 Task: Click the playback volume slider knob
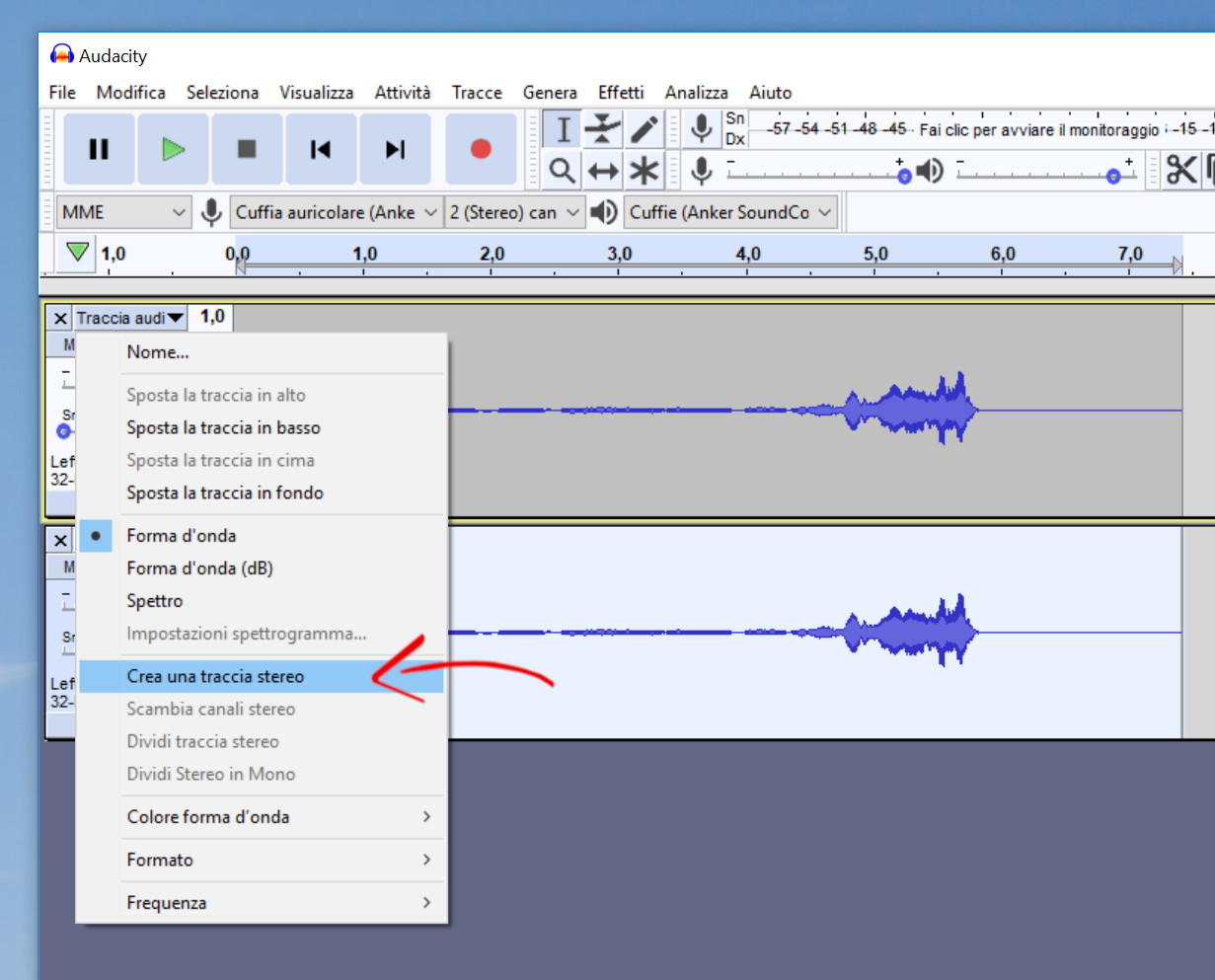pyautogui.click(x=1113, y=176)
